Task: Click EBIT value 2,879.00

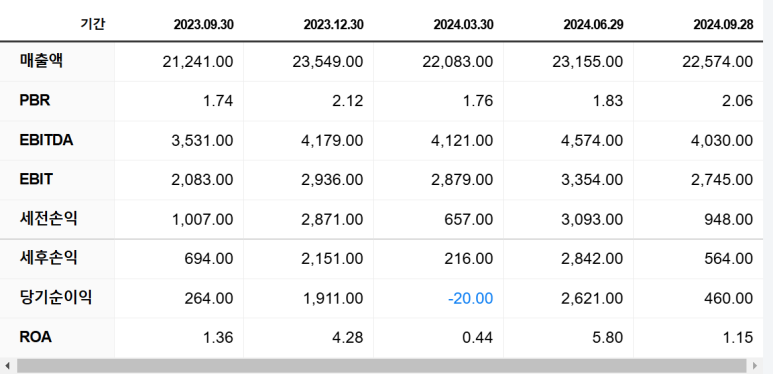Action: pos(462,180)
